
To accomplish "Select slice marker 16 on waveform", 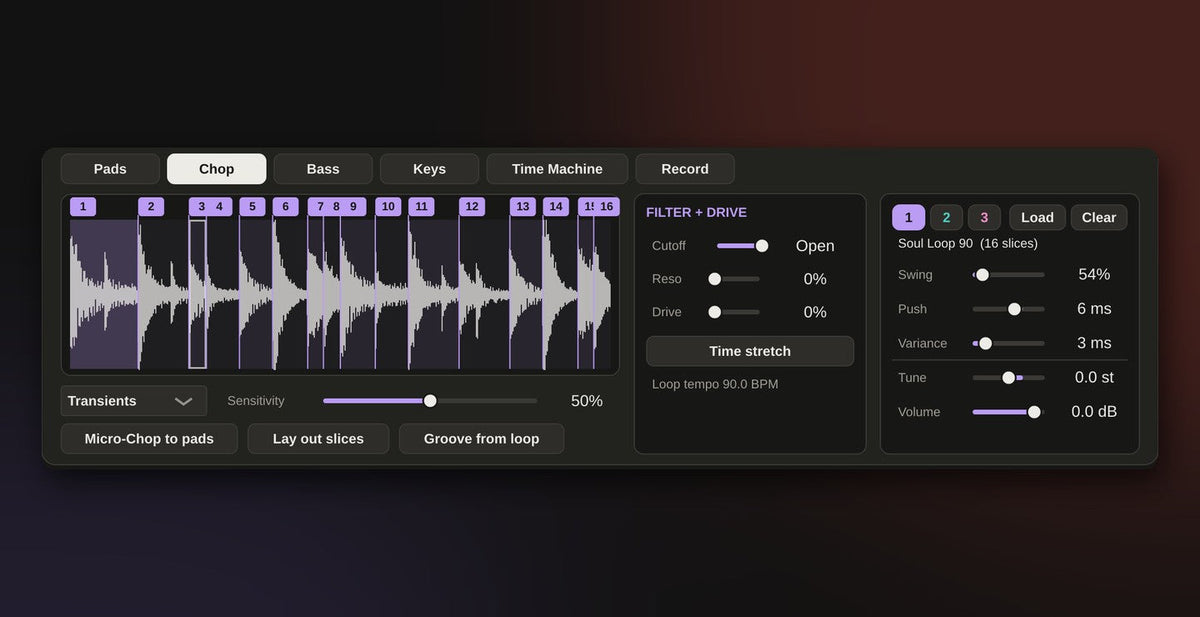I will point(606,207).
